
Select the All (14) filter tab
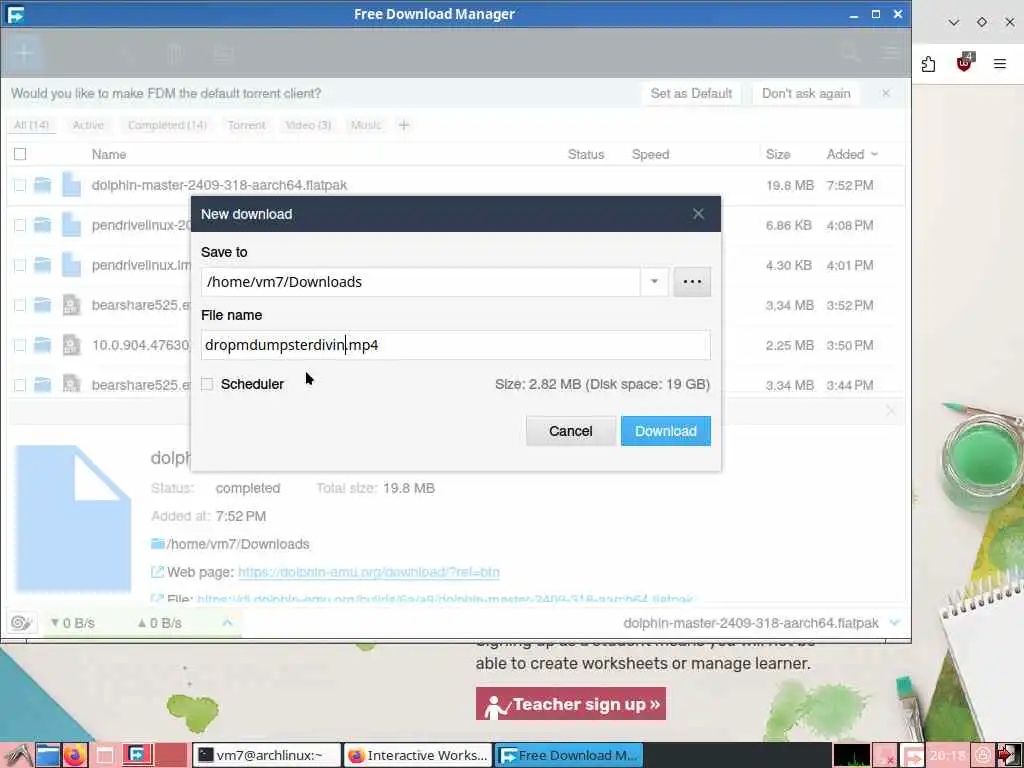point(31,125)
